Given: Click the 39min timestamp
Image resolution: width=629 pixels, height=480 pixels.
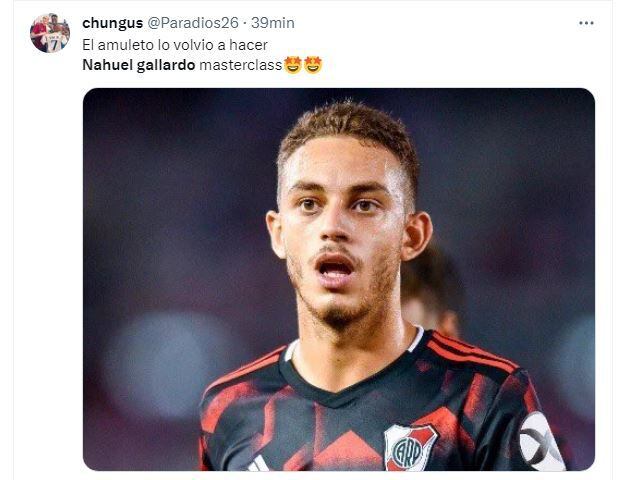Looking at the screenshot, I should 273,23.
